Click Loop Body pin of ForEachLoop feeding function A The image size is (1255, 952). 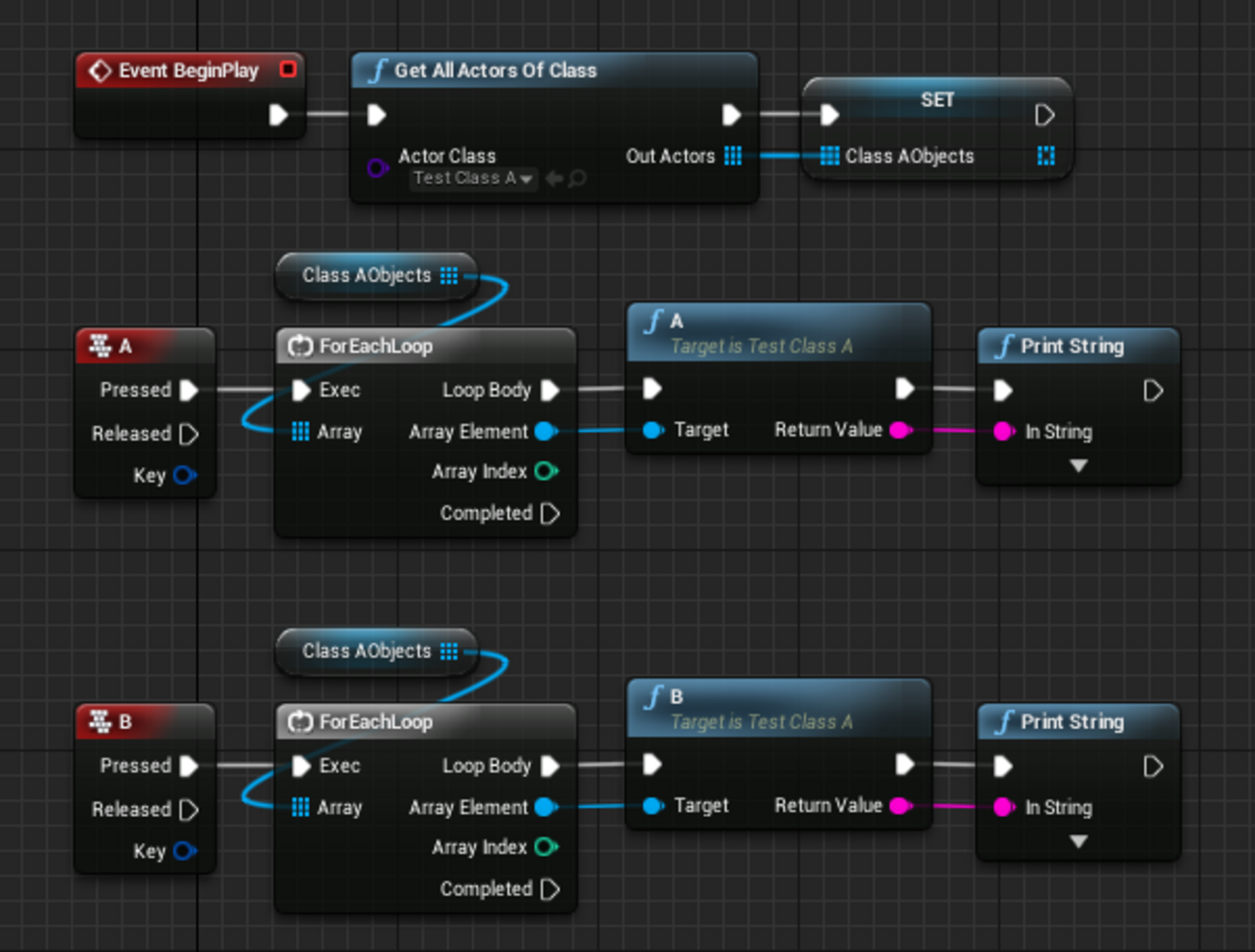point(550,390)
